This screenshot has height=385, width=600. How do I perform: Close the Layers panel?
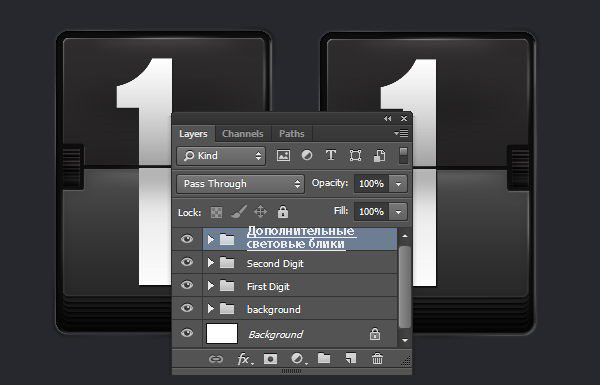coord(404,119)
